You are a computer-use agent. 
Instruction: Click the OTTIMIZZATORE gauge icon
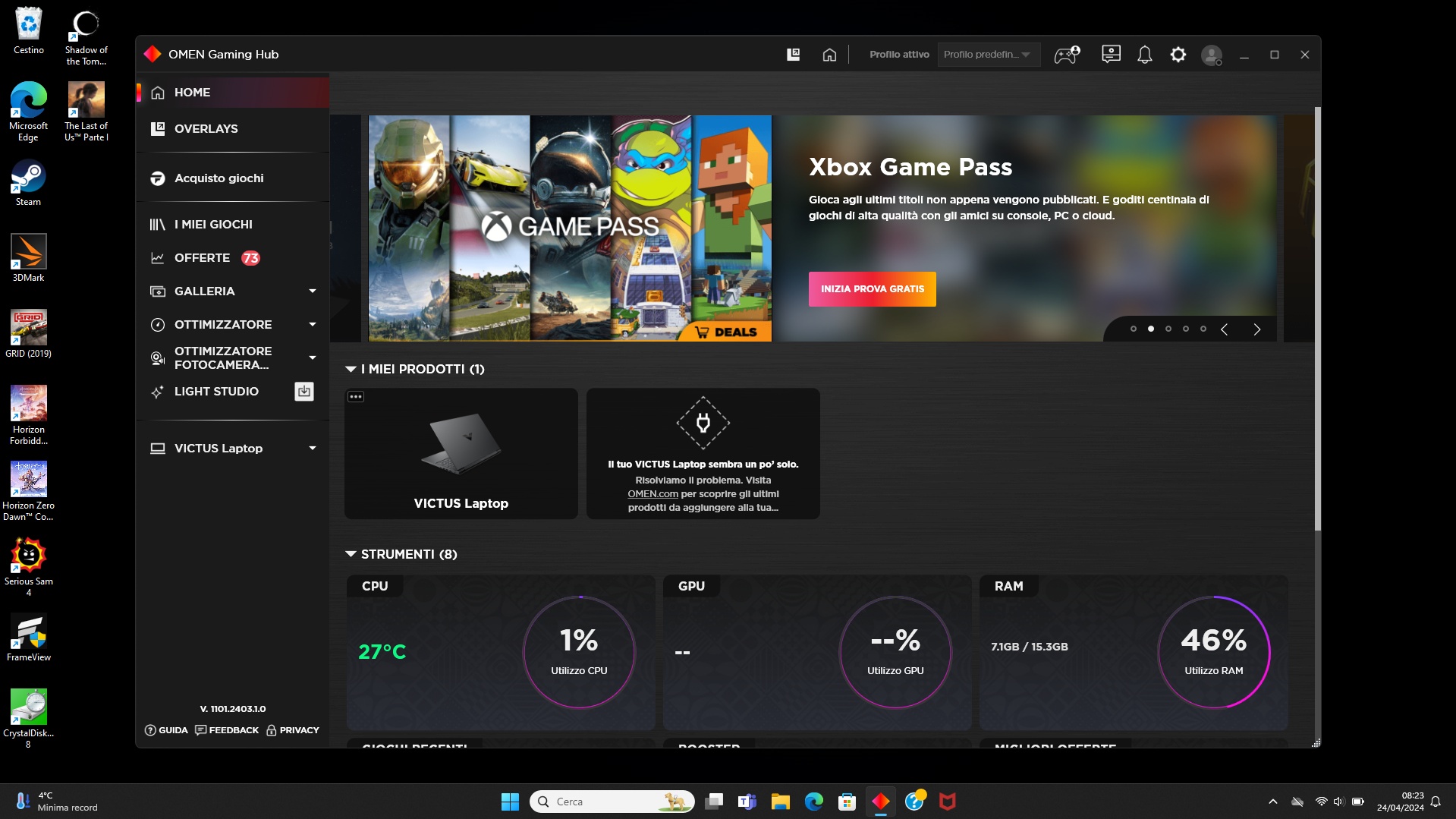tap(158, 325)
